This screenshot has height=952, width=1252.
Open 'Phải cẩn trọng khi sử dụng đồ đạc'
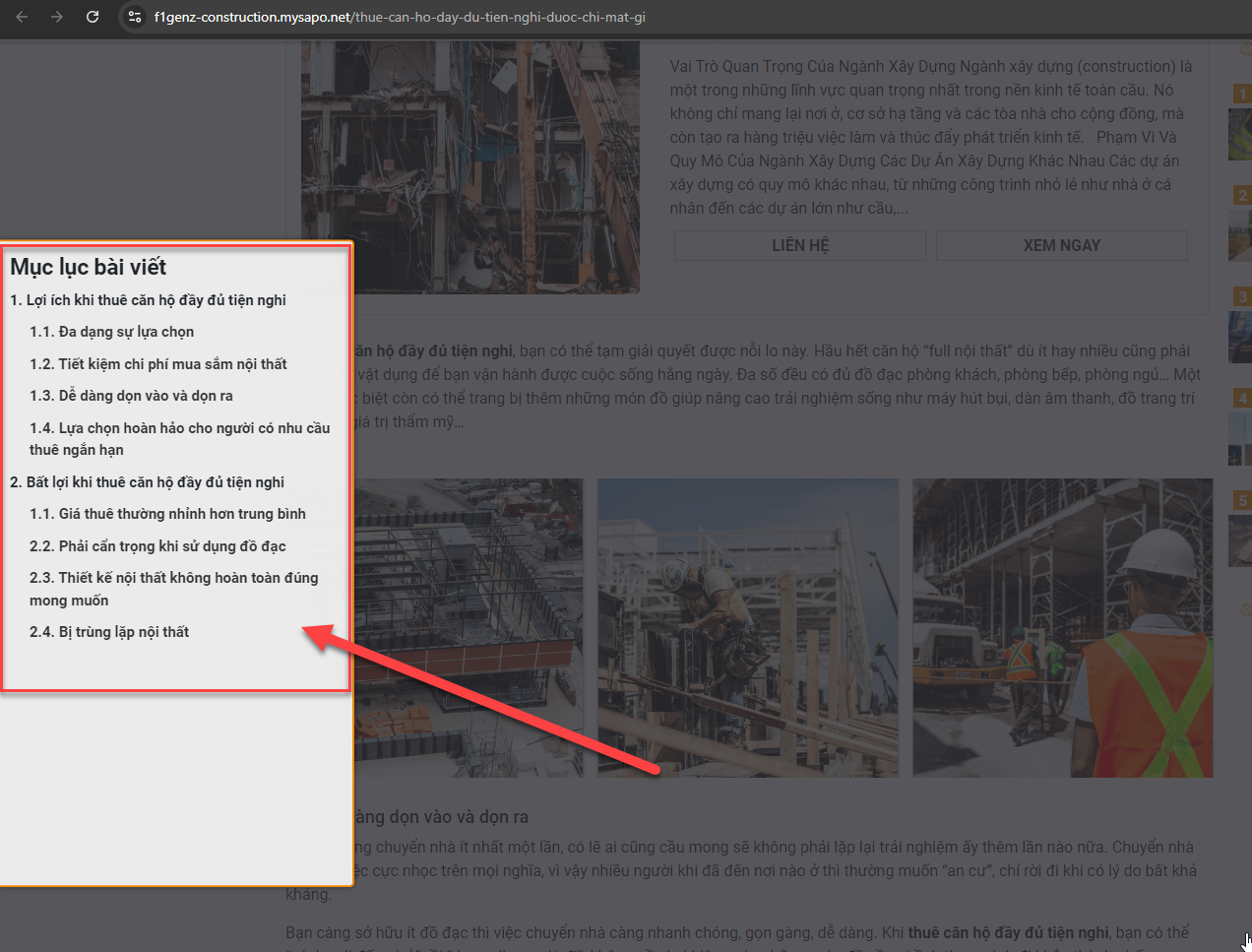tap(157, 546)
